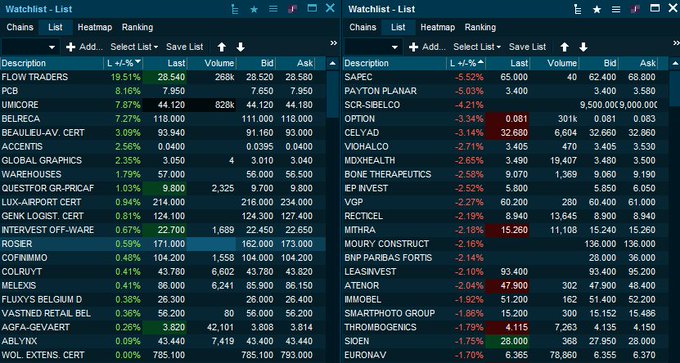Move row up with up arrow in right Watchlist
Viewport: 680px width, 363px height.
[x=564, y=47]
